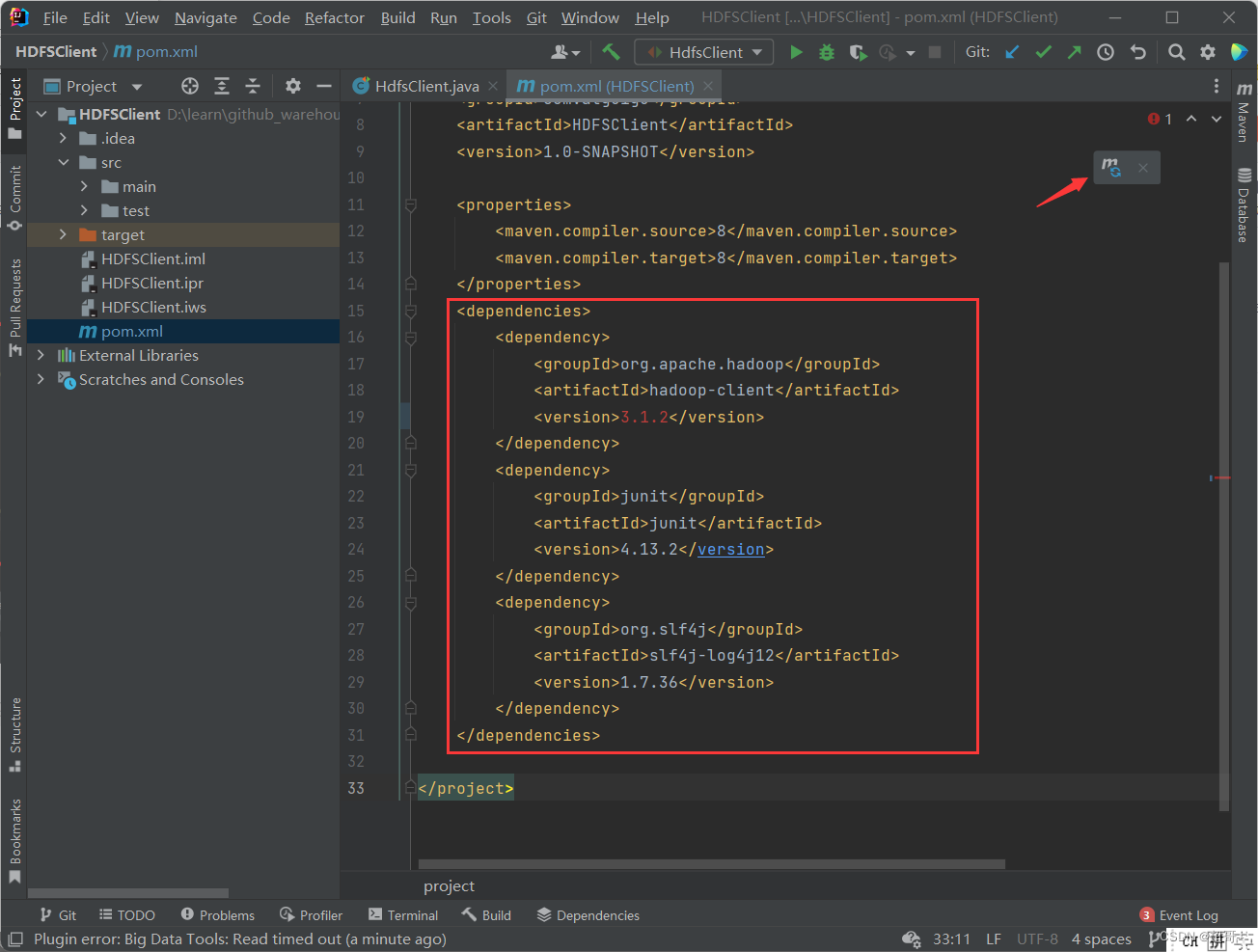Open profiler run options dropdown arrow

(x=911, y=53)
